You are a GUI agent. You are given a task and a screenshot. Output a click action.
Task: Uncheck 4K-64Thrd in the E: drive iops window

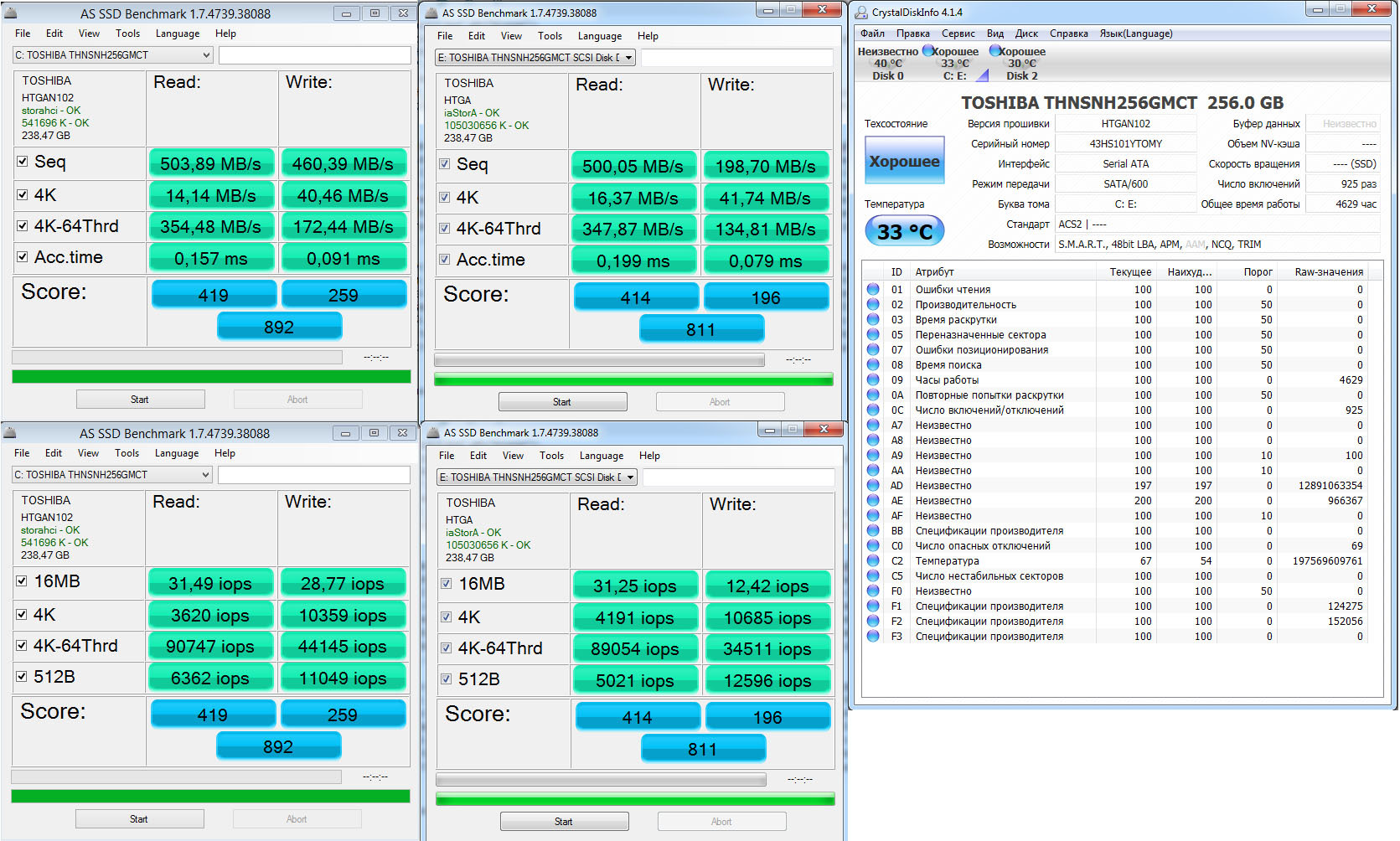pyautogui.click(x=447, y=648)
